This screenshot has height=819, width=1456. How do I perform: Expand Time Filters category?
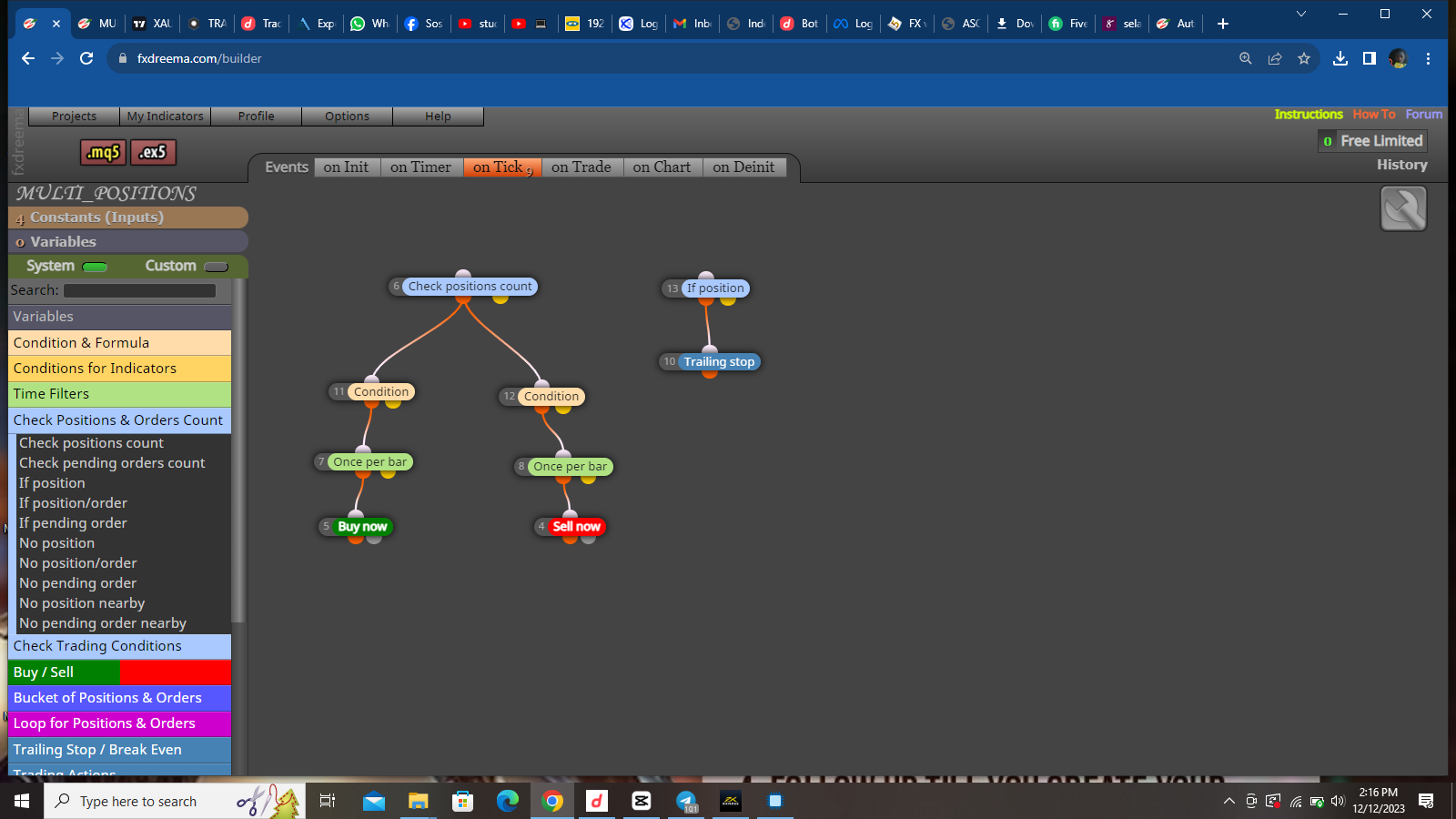[119, 393]
